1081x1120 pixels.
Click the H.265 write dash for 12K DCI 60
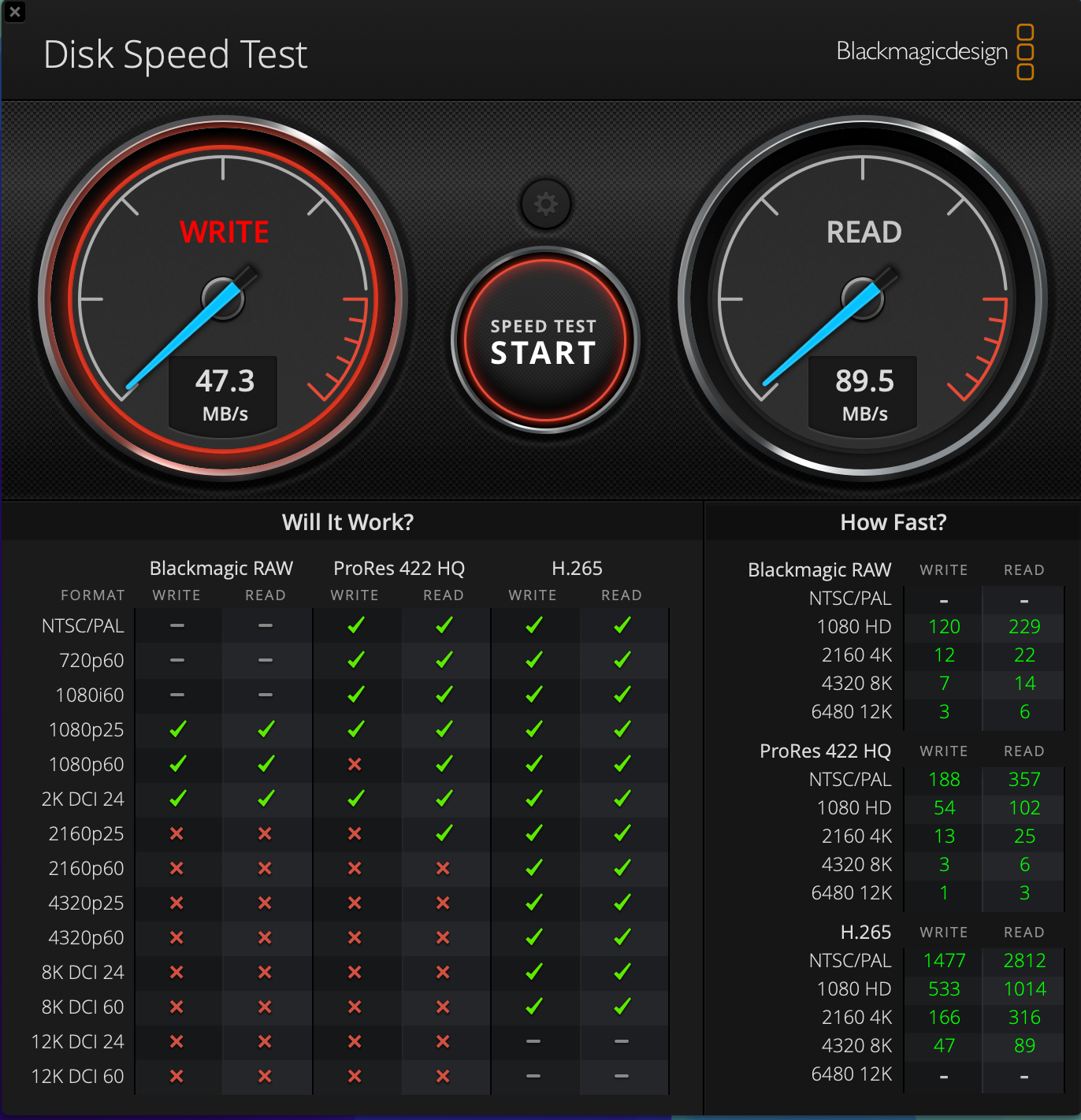pos(533,1076)
